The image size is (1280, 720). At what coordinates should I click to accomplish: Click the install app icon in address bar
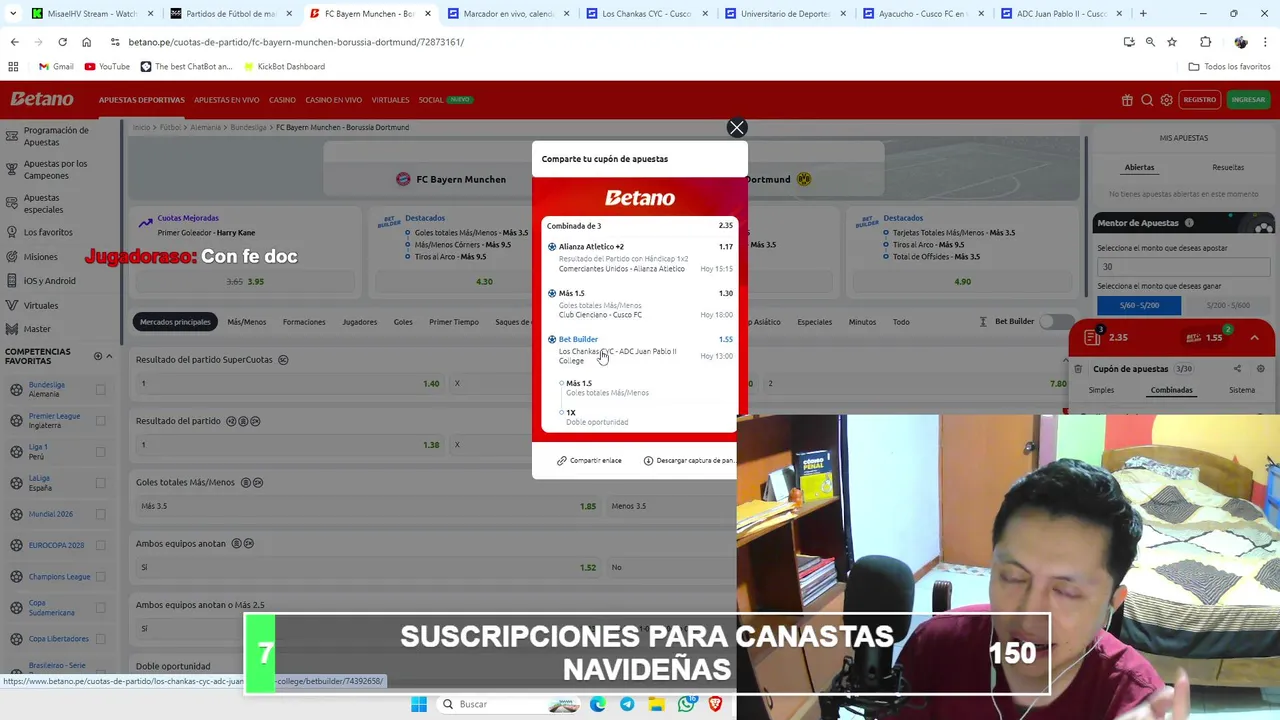(1129, 42)
